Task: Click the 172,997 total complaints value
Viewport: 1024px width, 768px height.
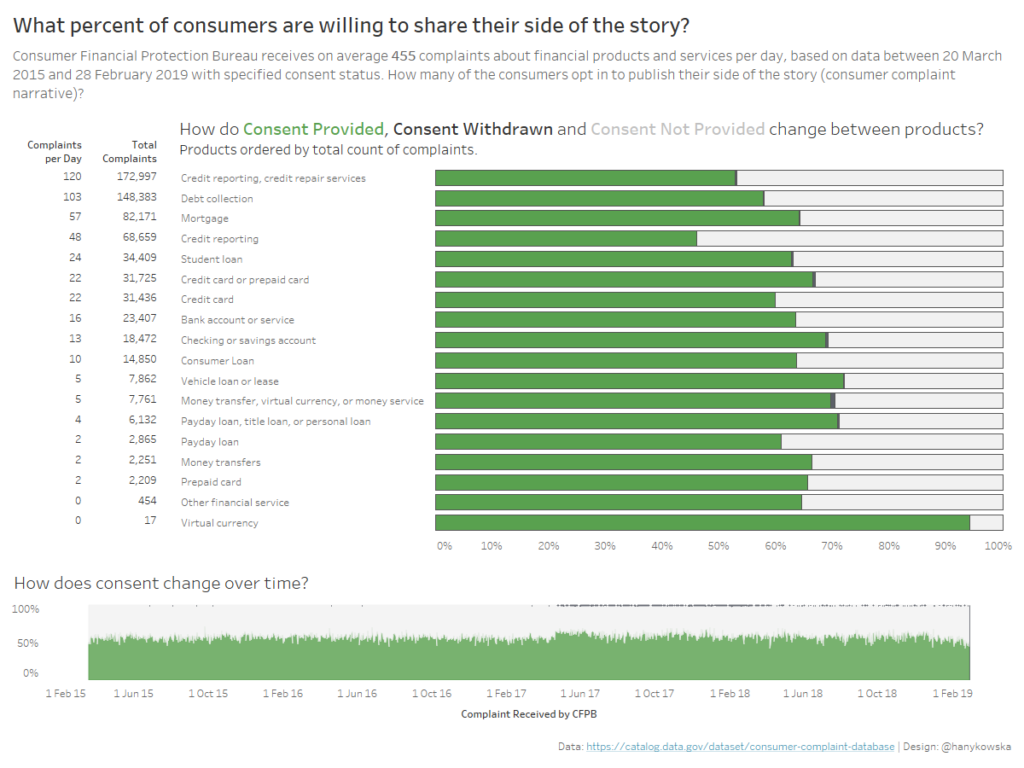Action: [136, 177]
